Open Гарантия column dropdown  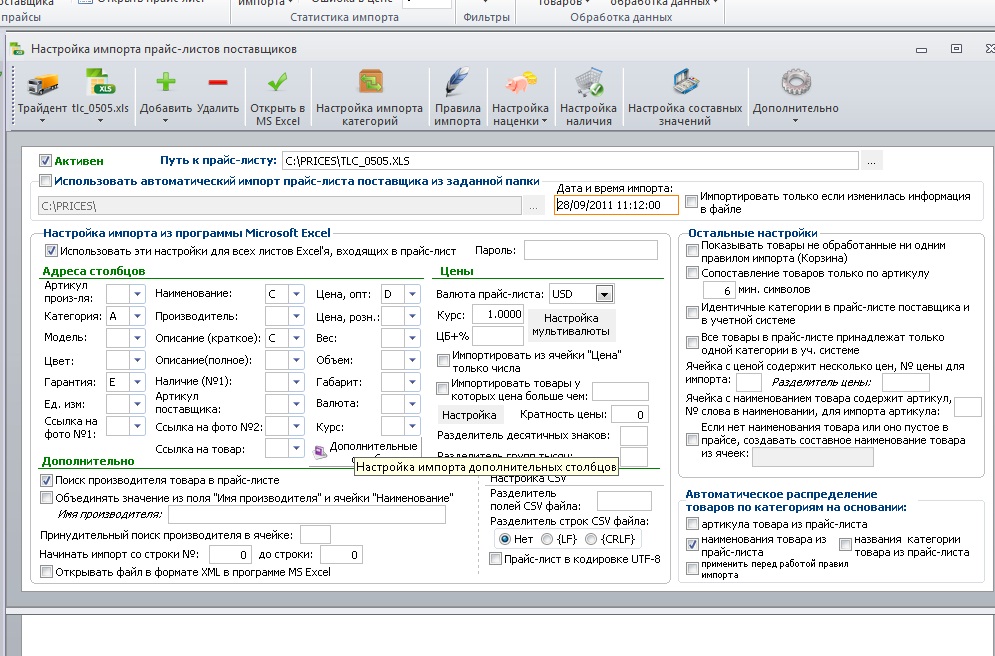click(137, 382)
